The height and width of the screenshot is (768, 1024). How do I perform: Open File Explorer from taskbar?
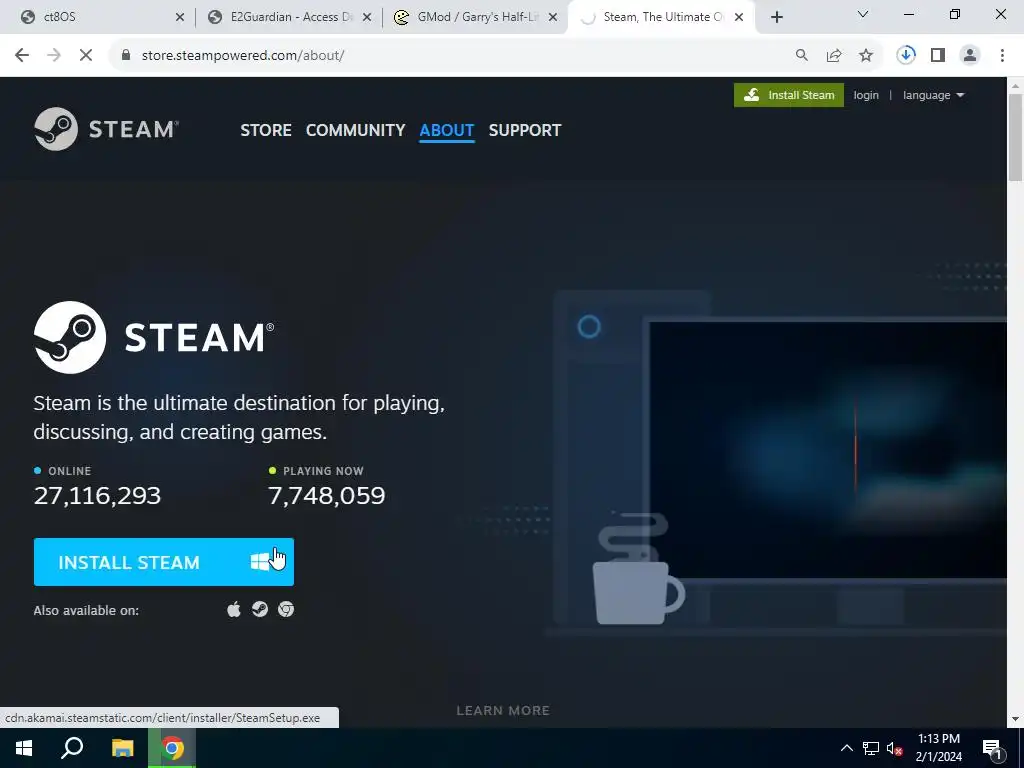tap(122, 748)
